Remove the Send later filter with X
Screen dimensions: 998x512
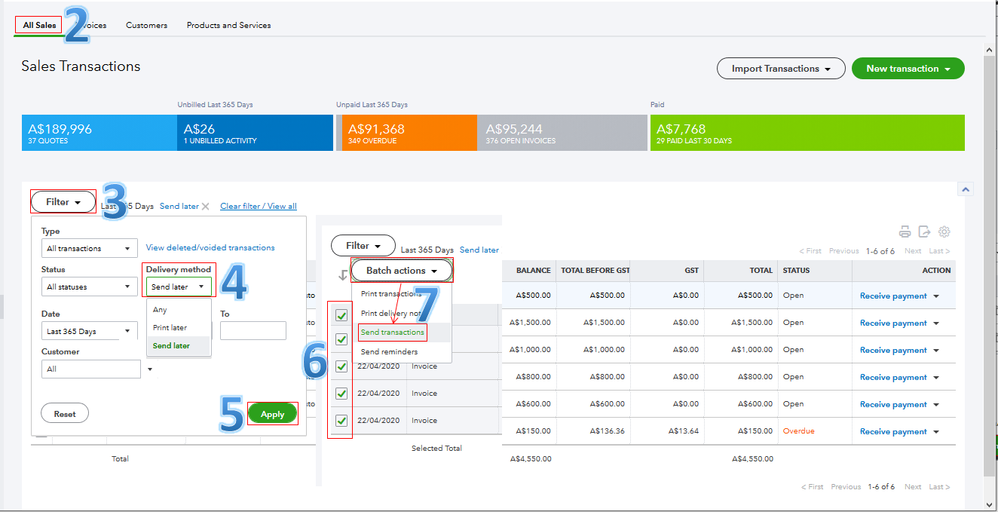click(205, 206)
